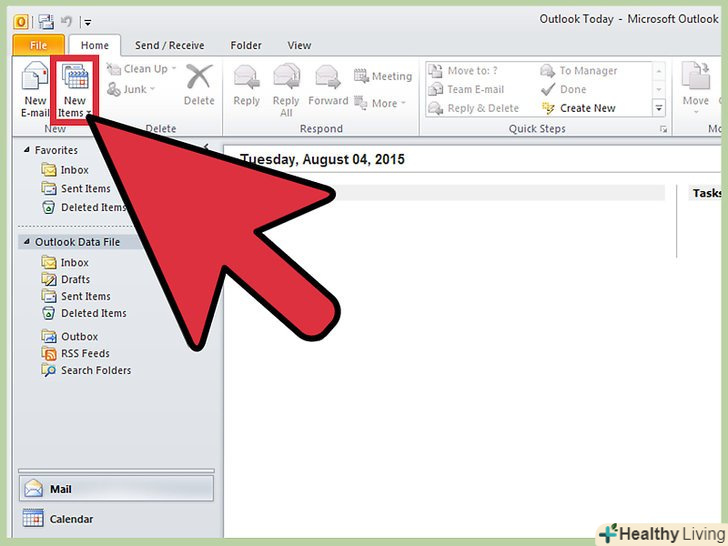Switch to the Folder tab
728x546 pixels.
(x=246, y=45)
